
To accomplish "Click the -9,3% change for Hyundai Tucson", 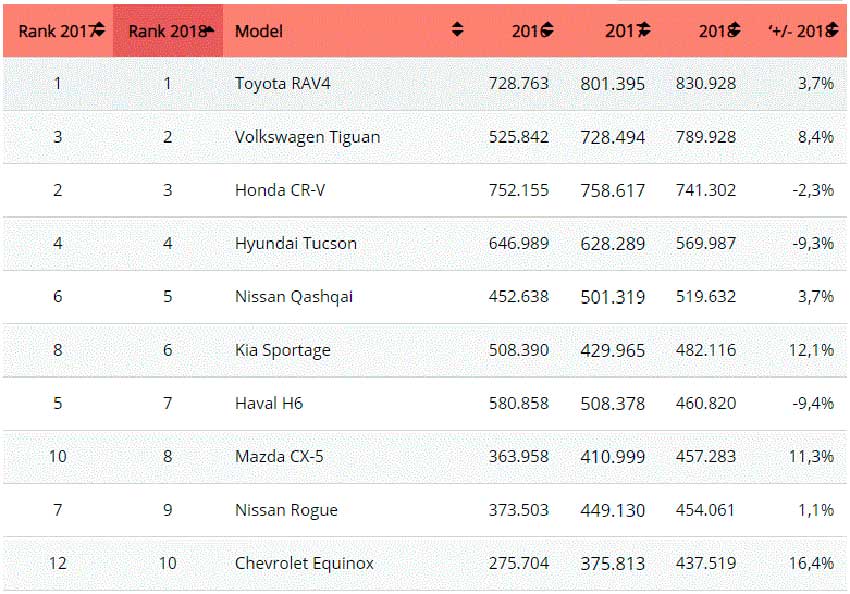I will click(813, 243).
